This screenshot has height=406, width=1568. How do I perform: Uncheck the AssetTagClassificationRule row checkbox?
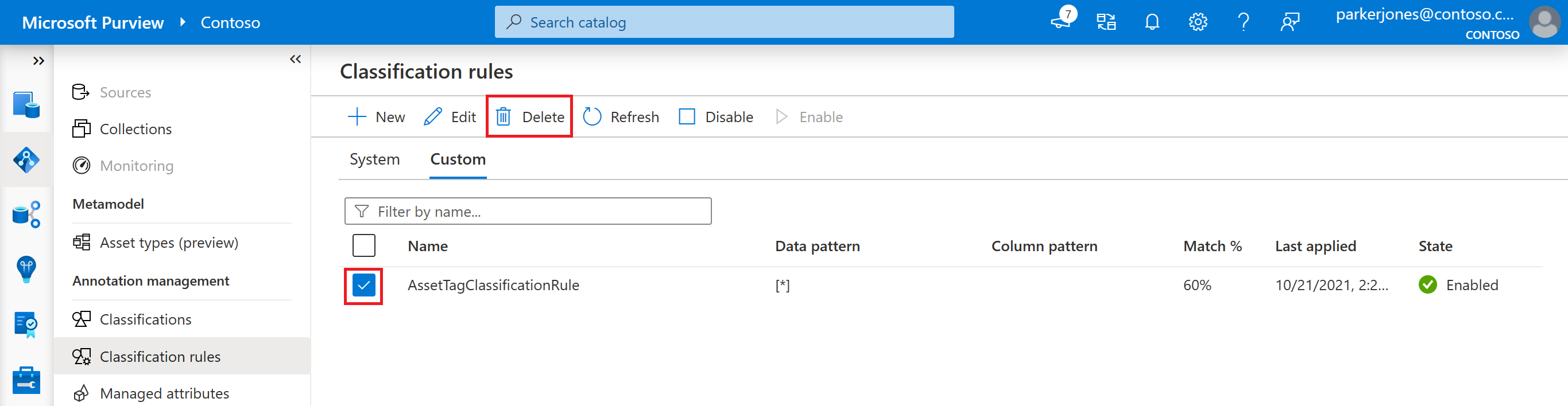(x=363, y=285)
